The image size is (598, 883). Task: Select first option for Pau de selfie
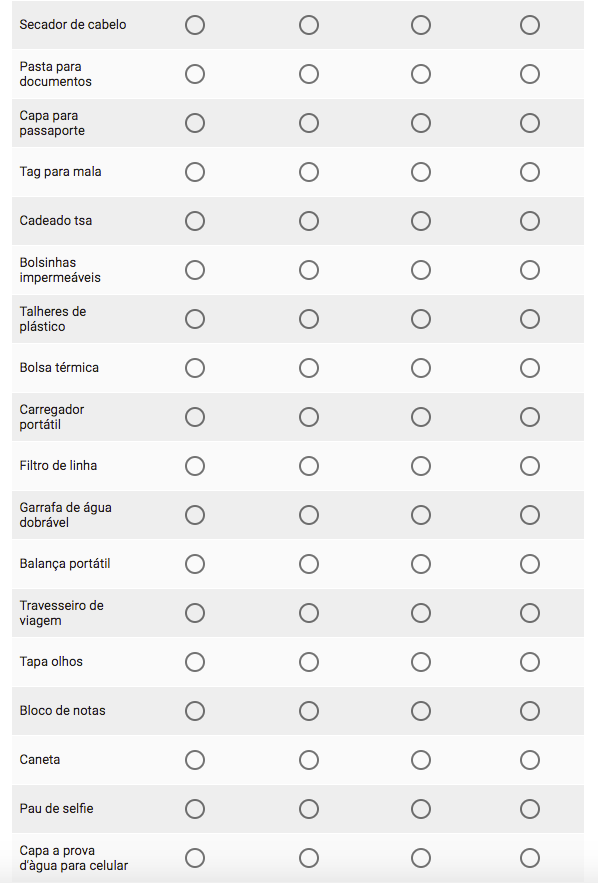(195, 809)
